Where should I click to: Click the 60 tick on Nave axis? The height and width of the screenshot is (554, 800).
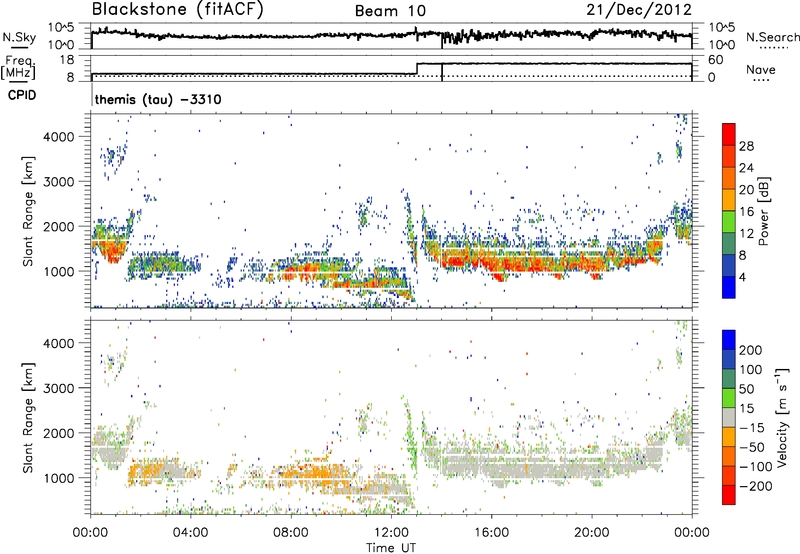point(716,60)
